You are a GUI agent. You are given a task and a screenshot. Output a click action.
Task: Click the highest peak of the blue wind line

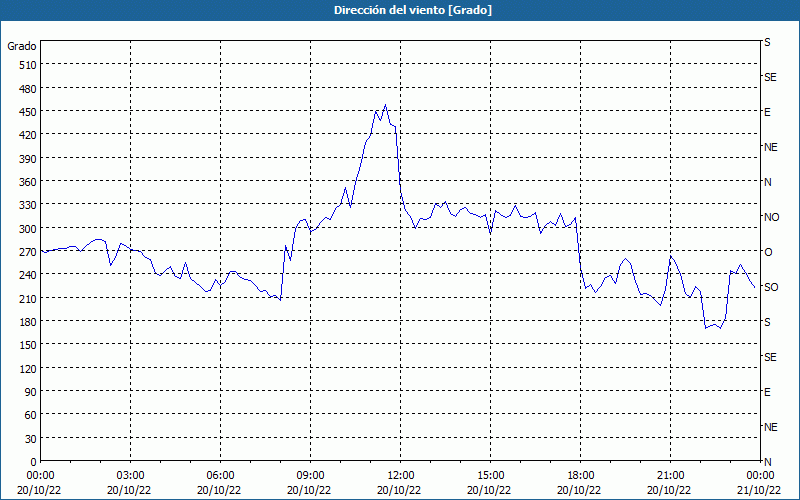click(x=385, y=105)
